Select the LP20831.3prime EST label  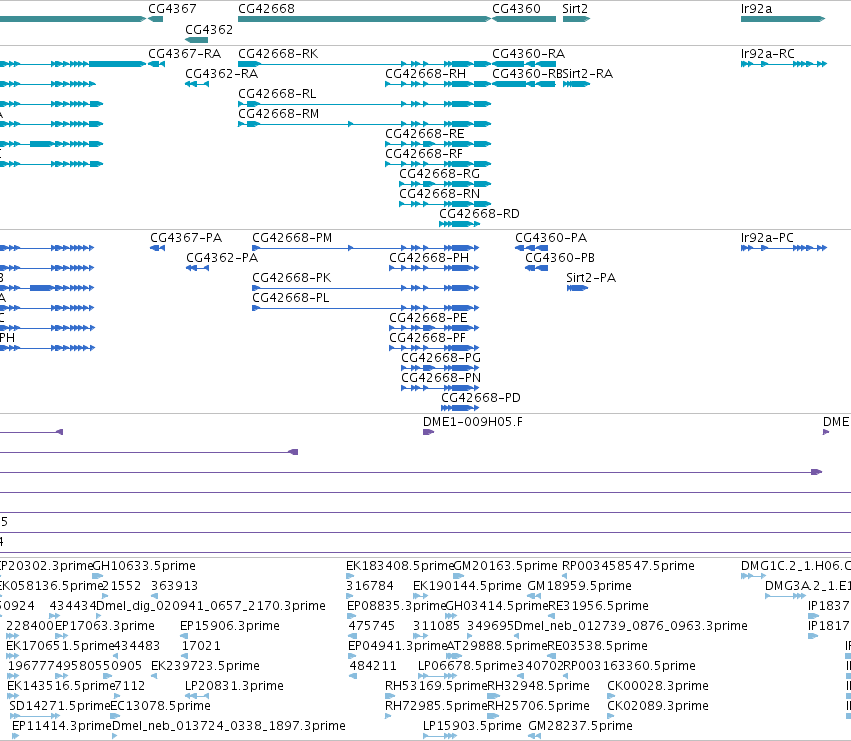234,686
